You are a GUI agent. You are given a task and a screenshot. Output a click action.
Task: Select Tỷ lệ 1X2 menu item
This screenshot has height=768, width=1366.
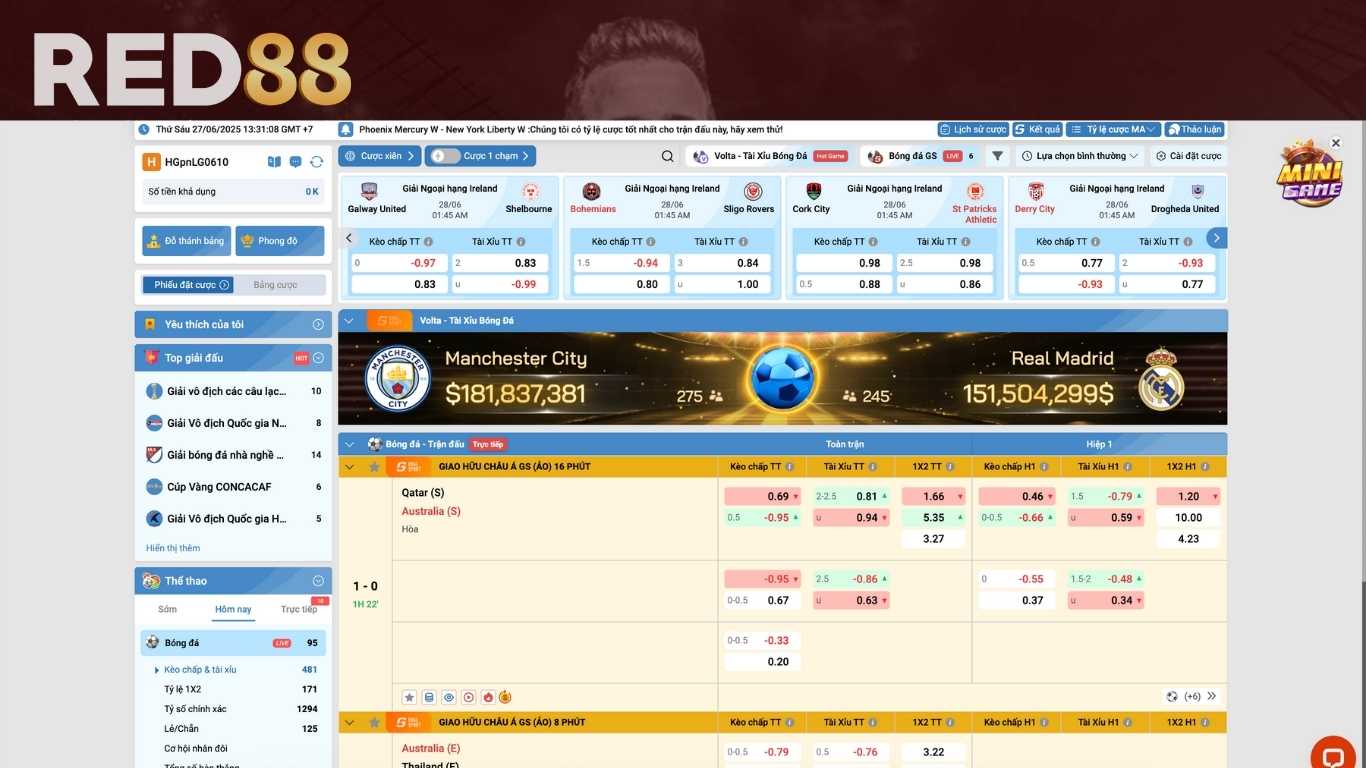[182, 689]
